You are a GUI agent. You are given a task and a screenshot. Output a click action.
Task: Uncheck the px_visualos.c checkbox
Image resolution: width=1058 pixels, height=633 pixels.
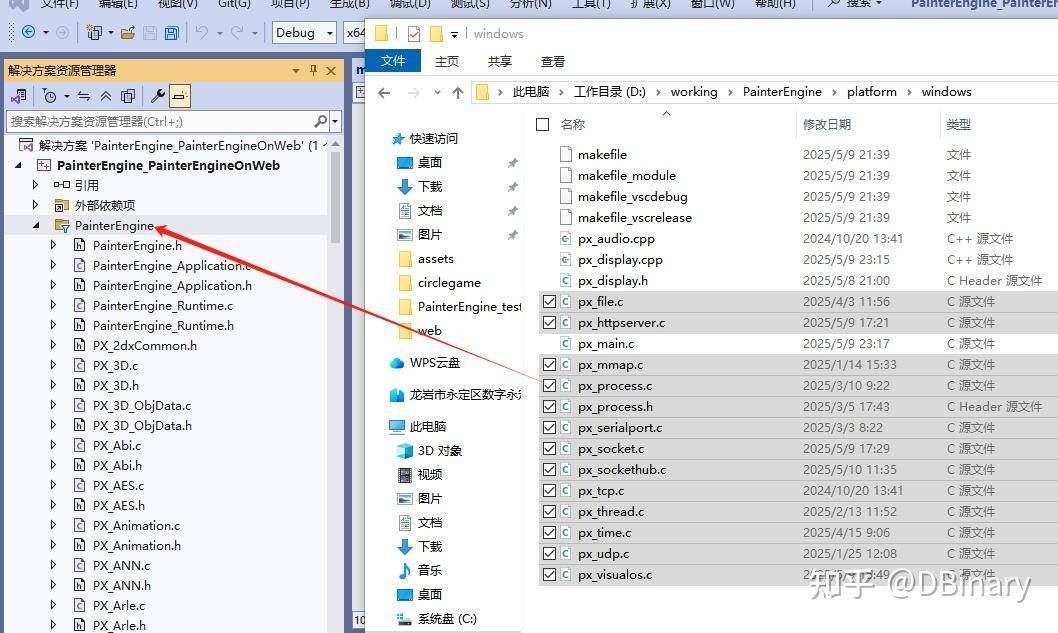(x=549, y=575)
